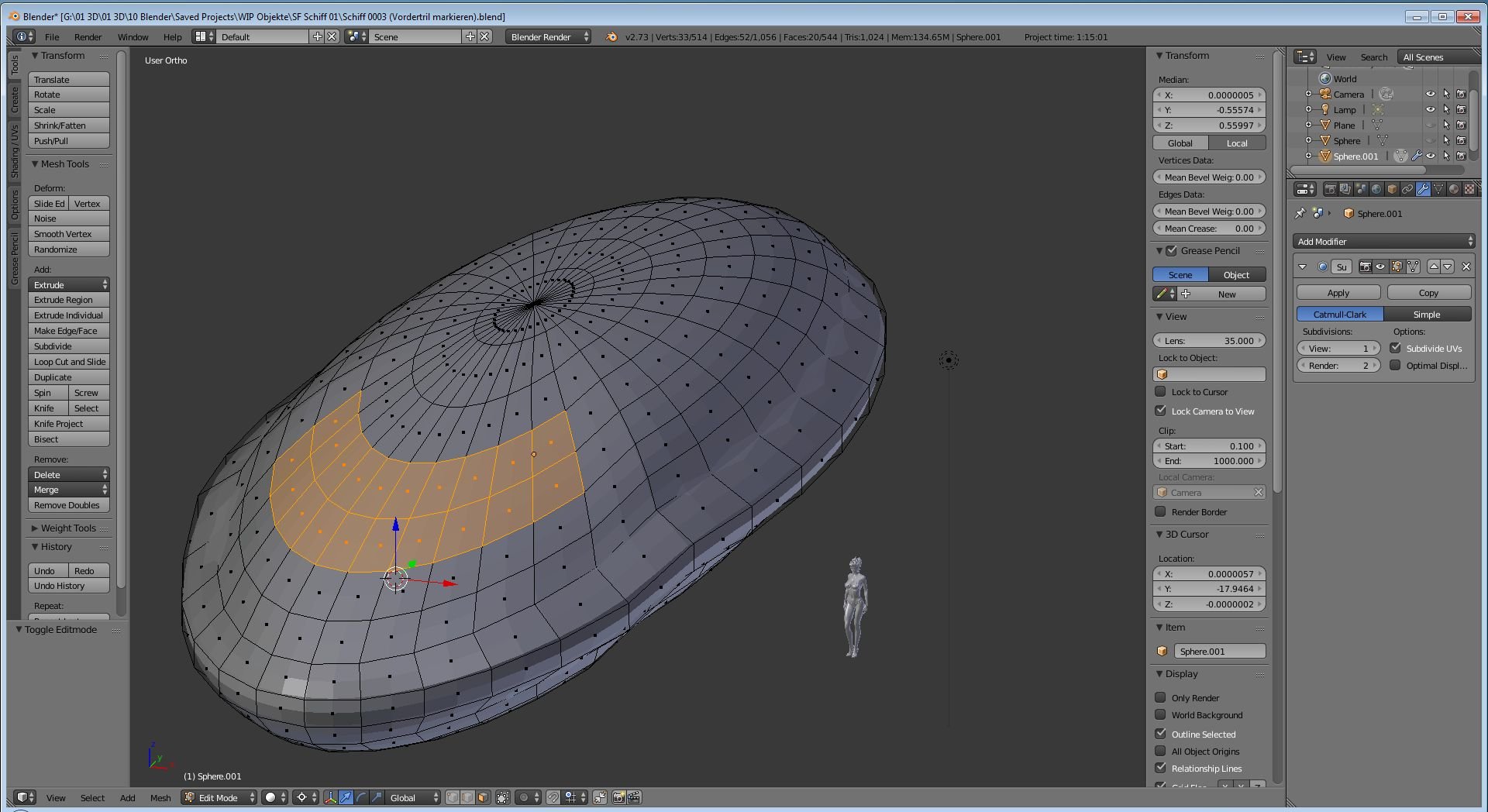This screenshot has height=812, width=1488.
Task: Open the Edit Mode selector dropdown
Action: [219, 797]
